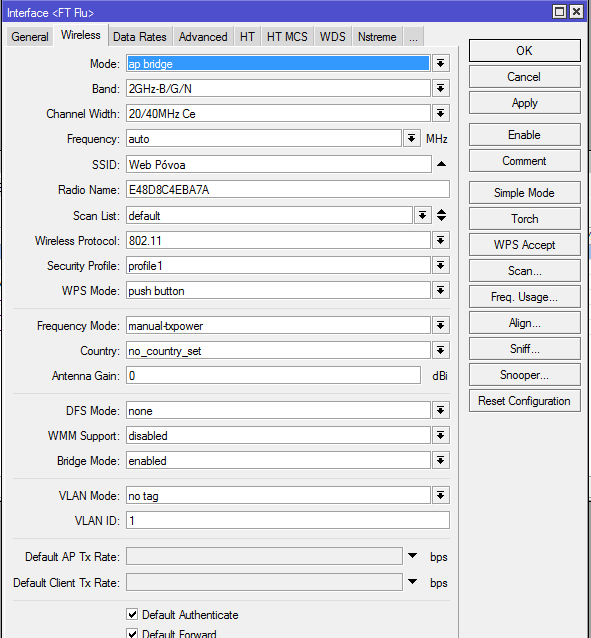Click the Country field showing no_country_set
Image resolution: width=591 pixels, height=638 pixels.
click(x=278, y=350)
